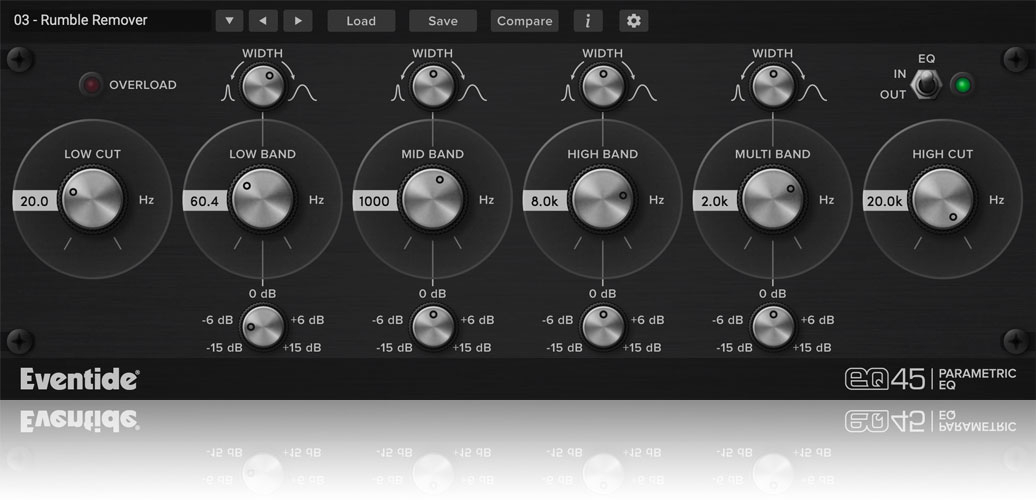
Task: Open the info panel with the i icon
Action: (588, 21)
